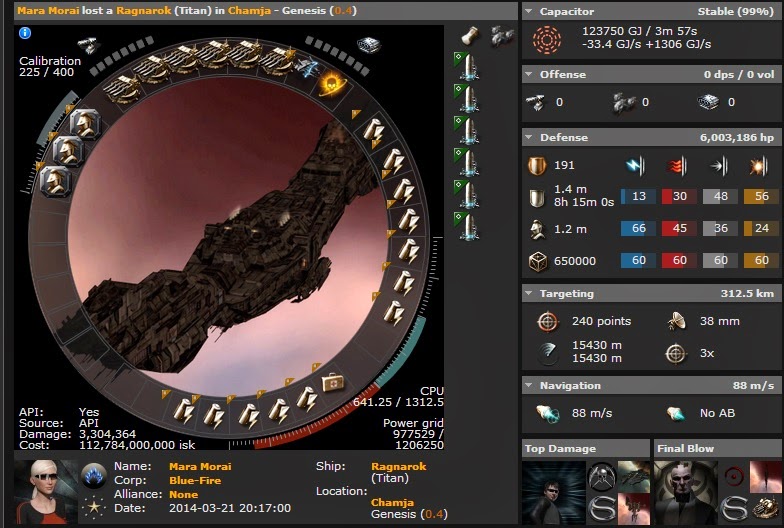The height and width of the screenshot is (528, 784).
Task: Click the red circle corporation logo under Final Blow
Action: click(x=734, y=476)
